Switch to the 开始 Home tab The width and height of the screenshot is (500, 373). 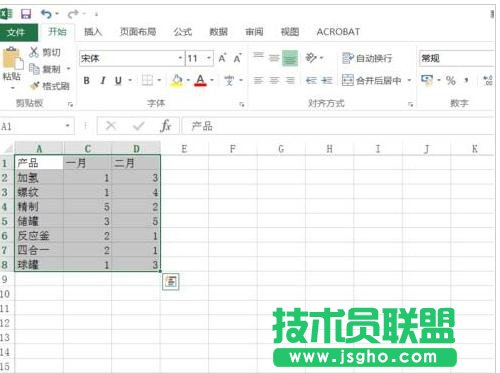57,32
